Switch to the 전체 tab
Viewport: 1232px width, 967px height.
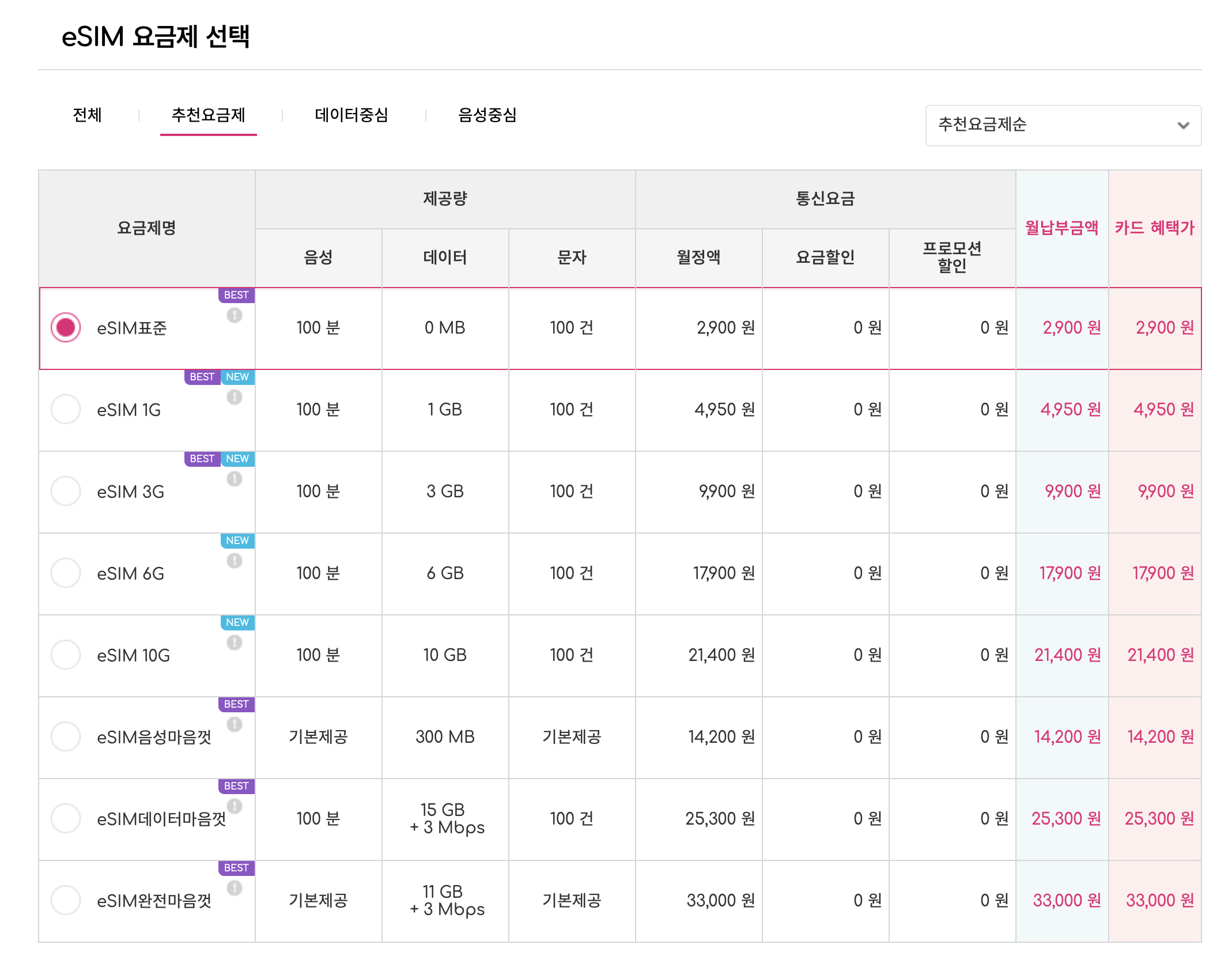point(87,115)
